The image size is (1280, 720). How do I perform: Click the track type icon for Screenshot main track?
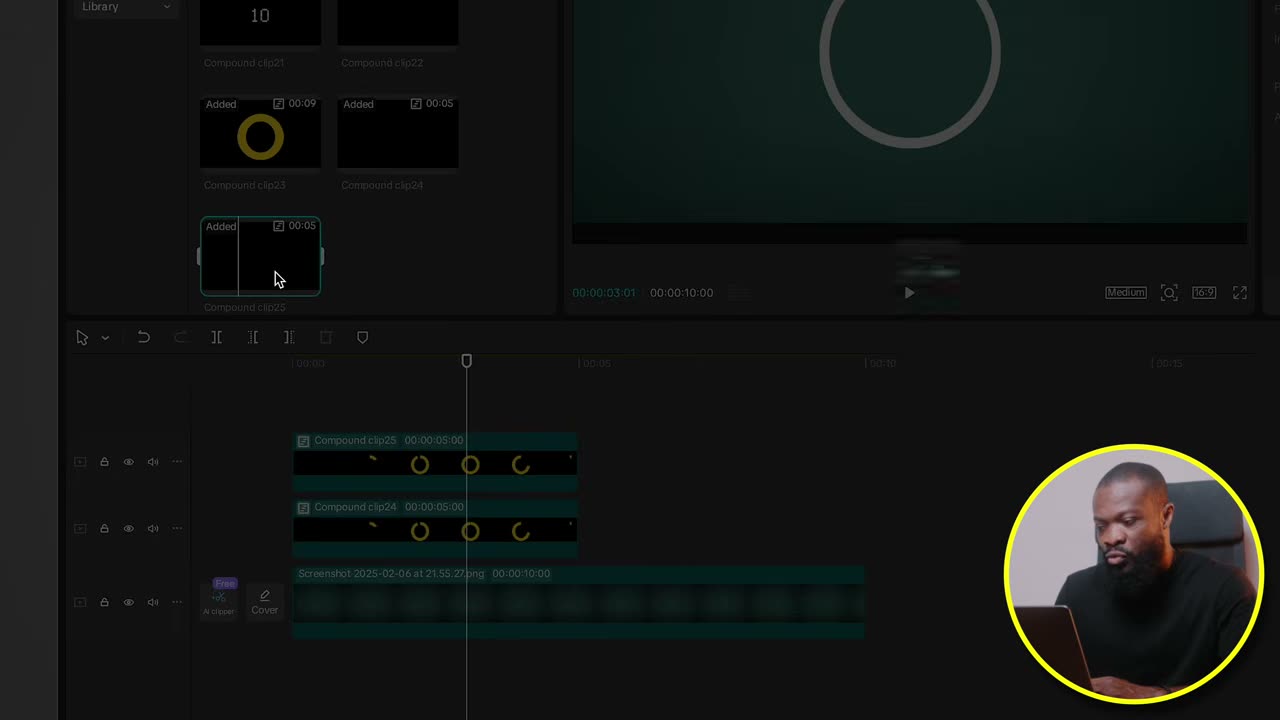[80, 602]
